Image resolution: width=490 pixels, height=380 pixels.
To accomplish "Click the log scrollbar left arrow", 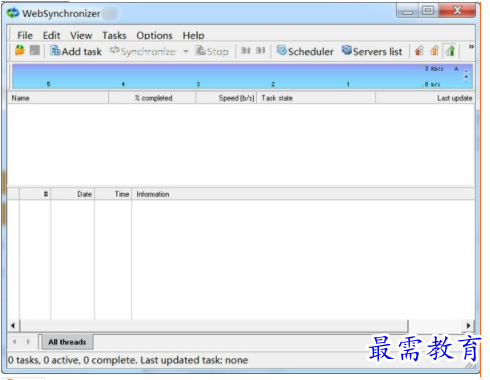I will [x=13, y=326].
